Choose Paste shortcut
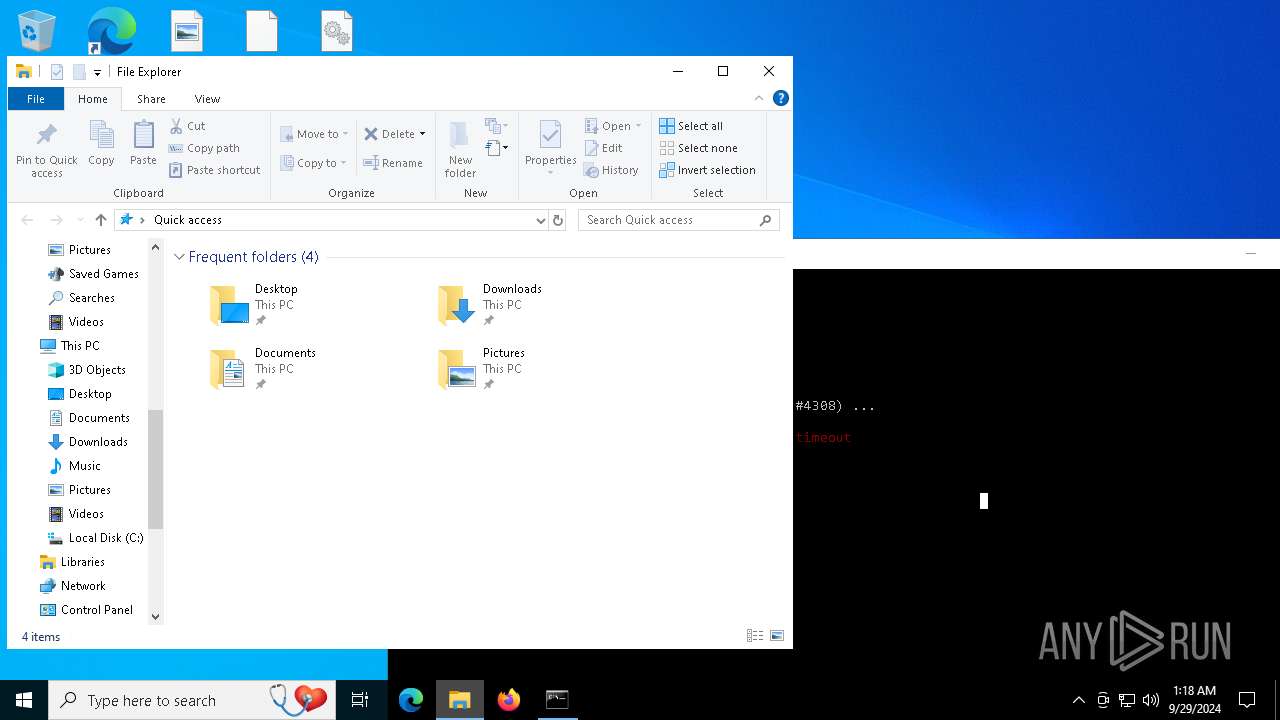Image resolution: width=1280 pixels, height=720 pixels. [x=215, y=170]
